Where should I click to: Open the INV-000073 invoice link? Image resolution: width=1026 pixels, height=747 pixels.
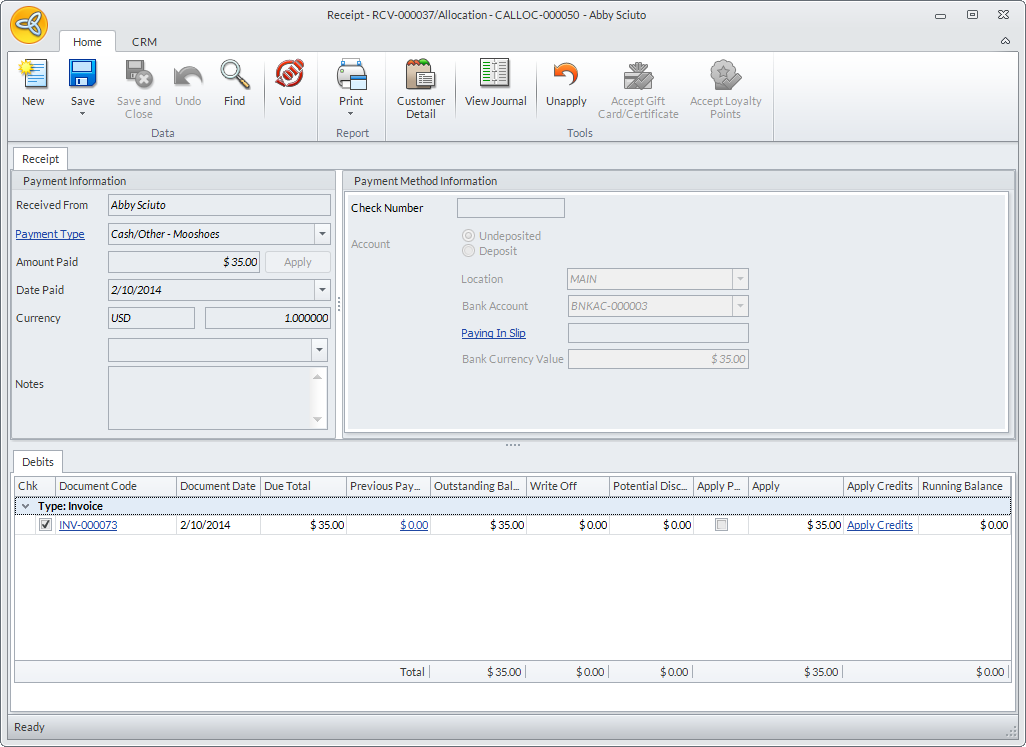pos(88,525)
